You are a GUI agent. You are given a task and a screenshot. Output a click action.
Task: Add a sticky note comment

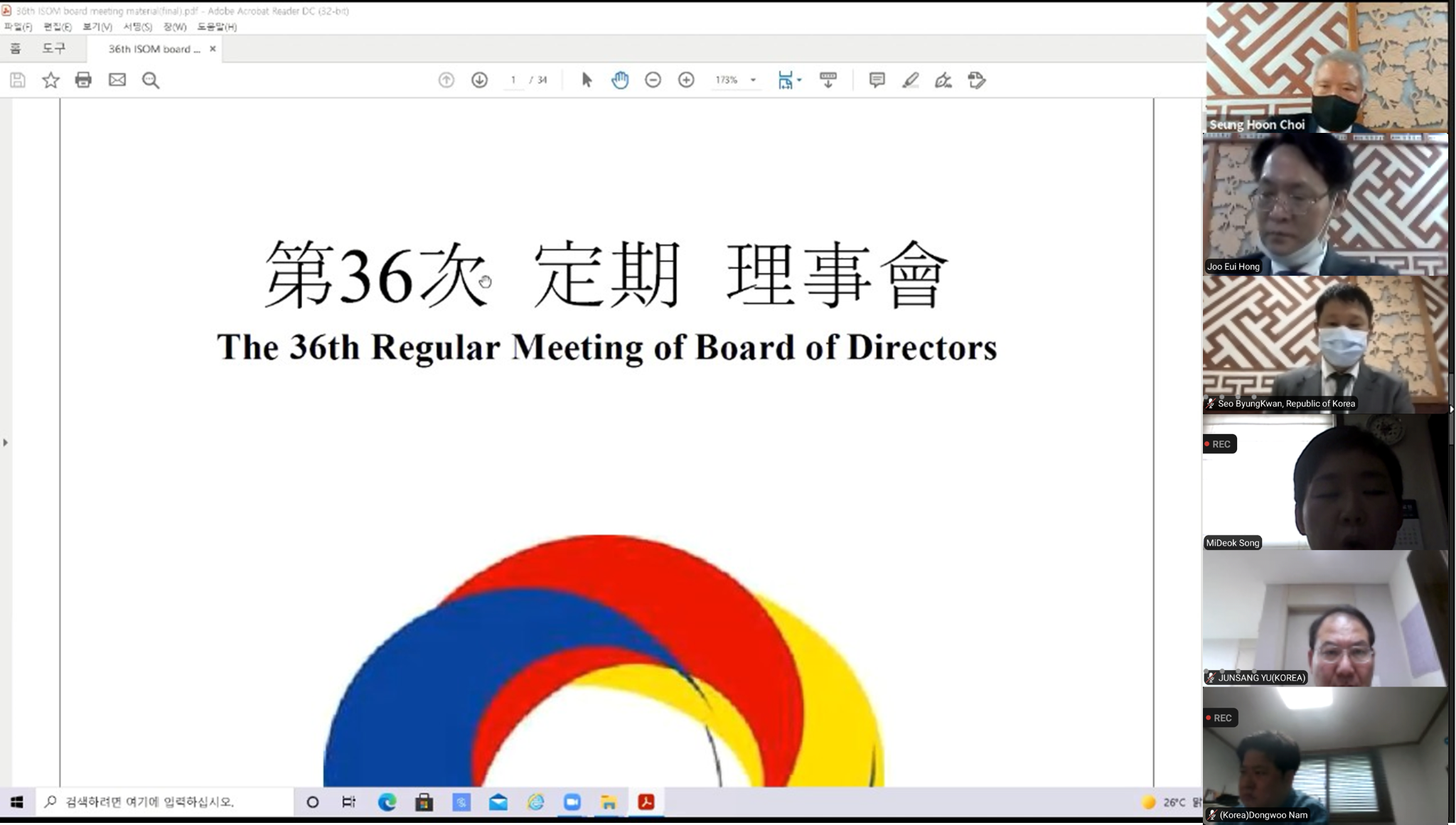[x=877, y=80]
